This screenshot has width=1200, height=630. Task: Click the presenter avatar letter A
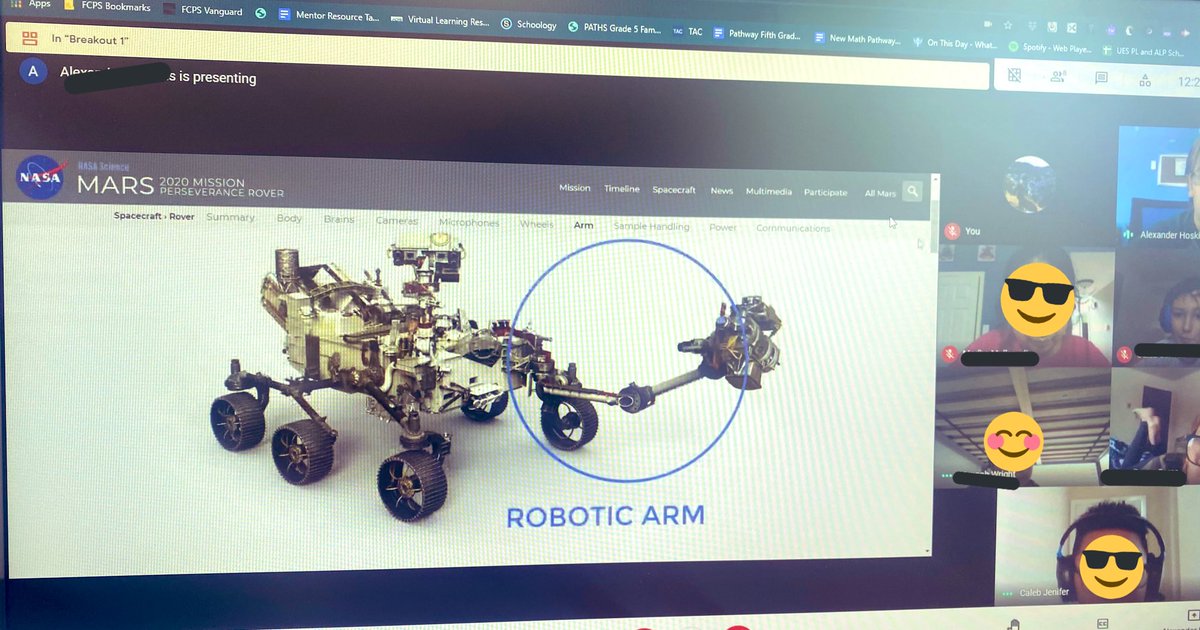tap(34, 71)
